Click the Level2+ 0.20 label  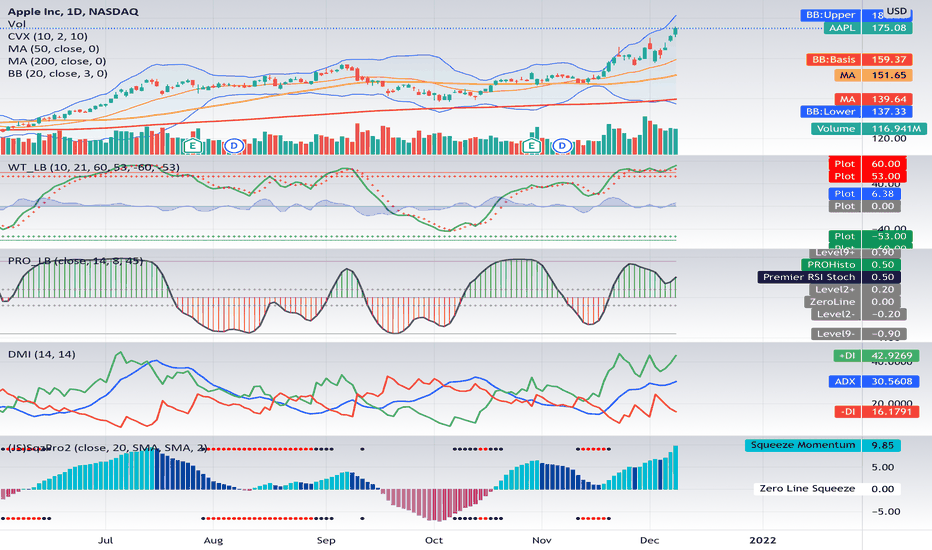855,290
